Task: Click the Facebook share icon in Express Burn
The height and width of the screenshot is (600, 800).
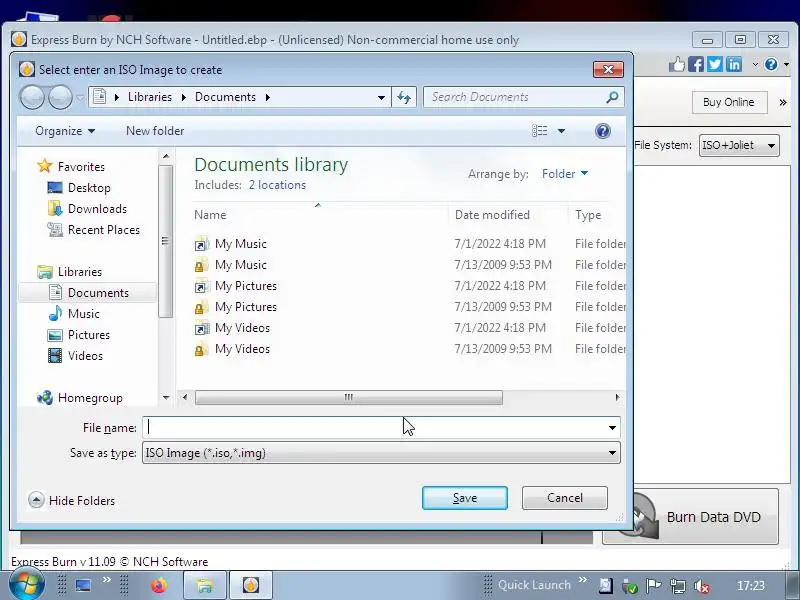Action: pos(695,64)
